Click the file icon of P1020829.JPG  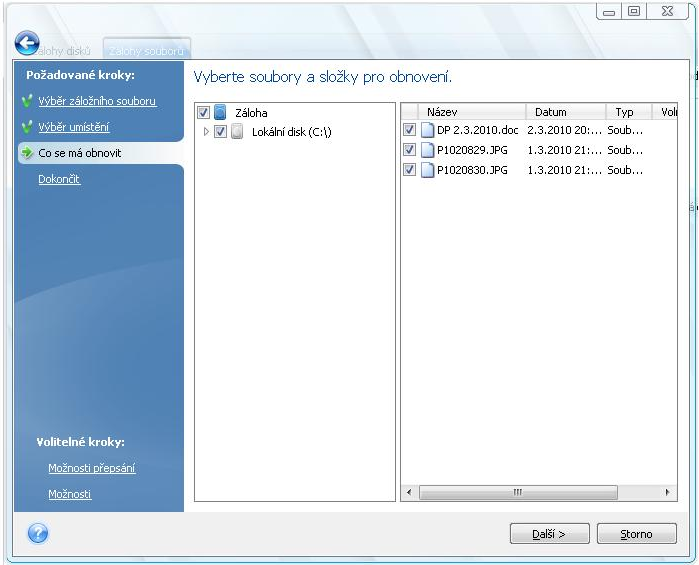click(x=428, y=150)
